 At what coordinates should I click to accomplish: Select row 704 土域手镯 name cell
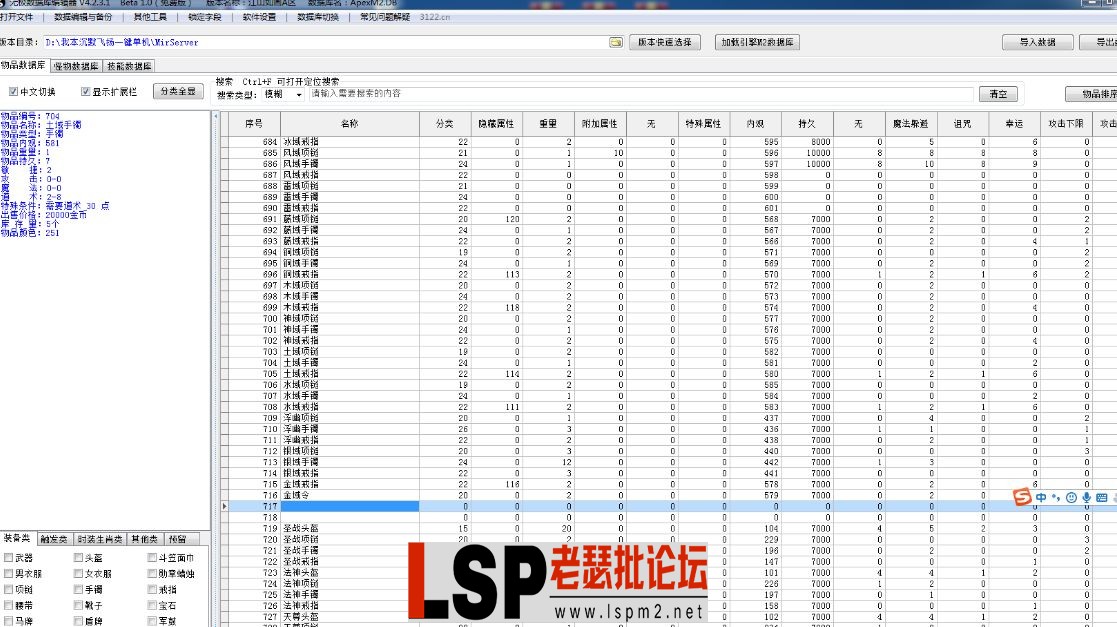[349, 363]
